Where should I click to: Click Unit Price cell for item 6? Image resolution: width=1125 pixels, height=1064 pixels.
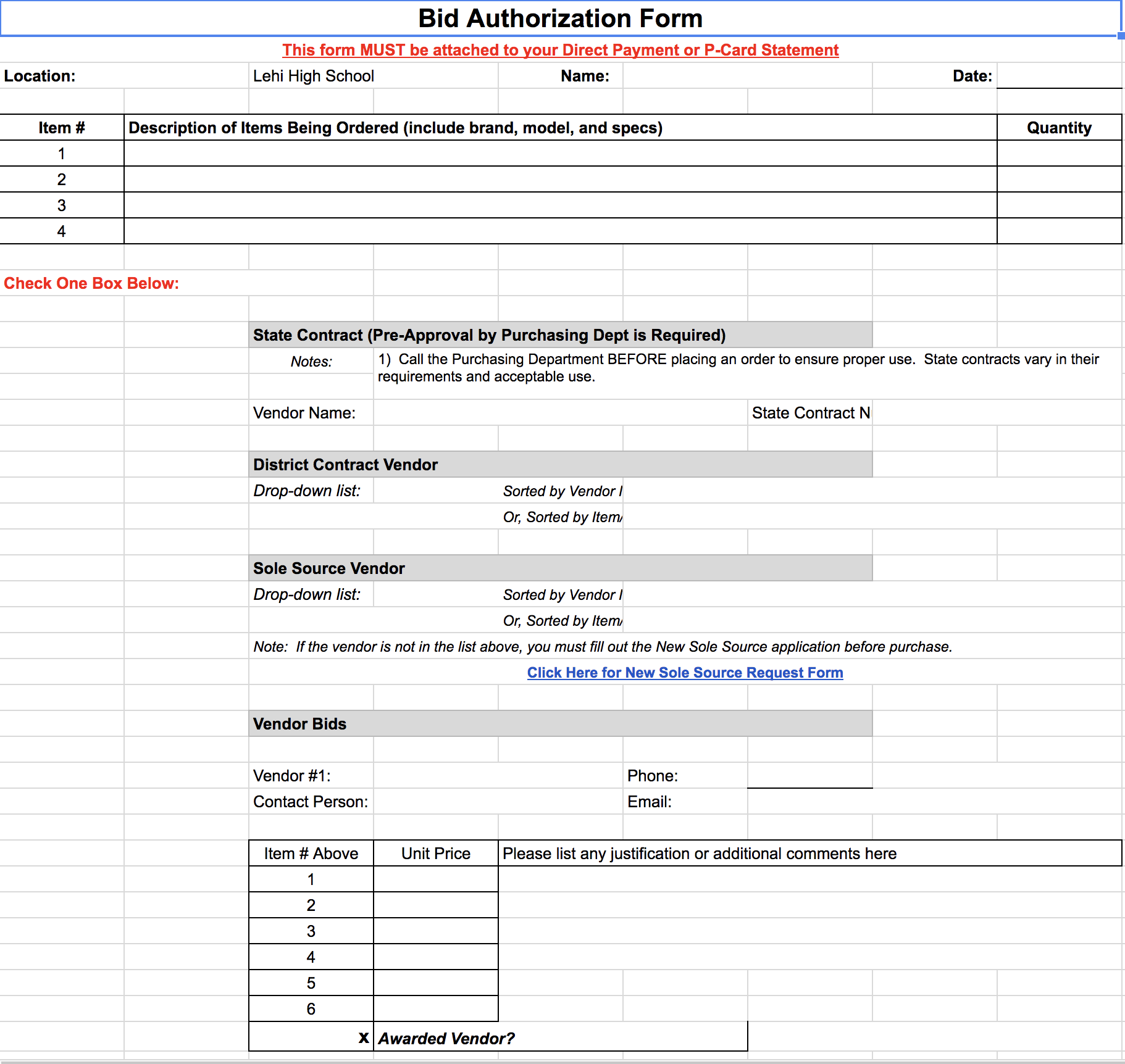pos(436,1009)
